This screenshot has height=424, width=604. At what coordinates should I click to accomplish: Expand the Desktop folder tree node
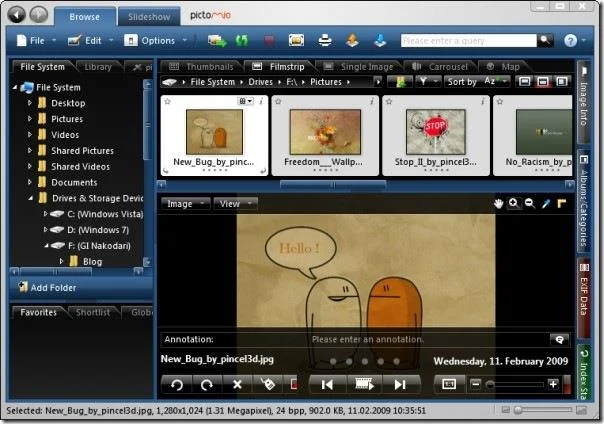30,103
